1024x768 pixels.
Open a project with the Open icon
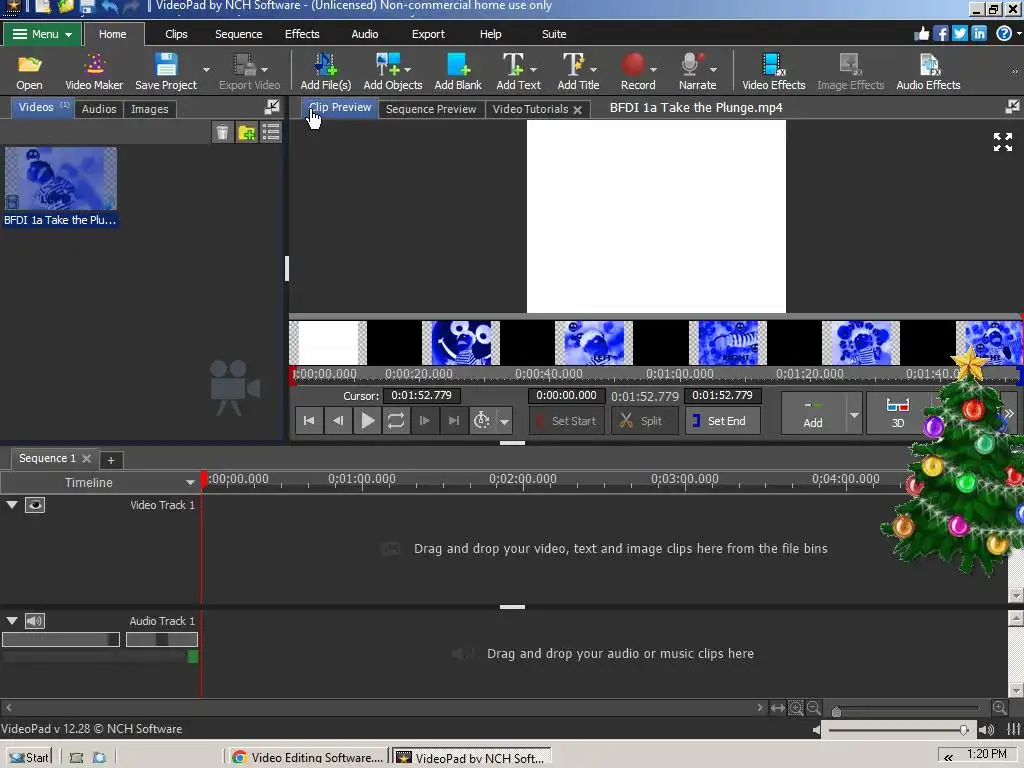(x=29, y=71)
